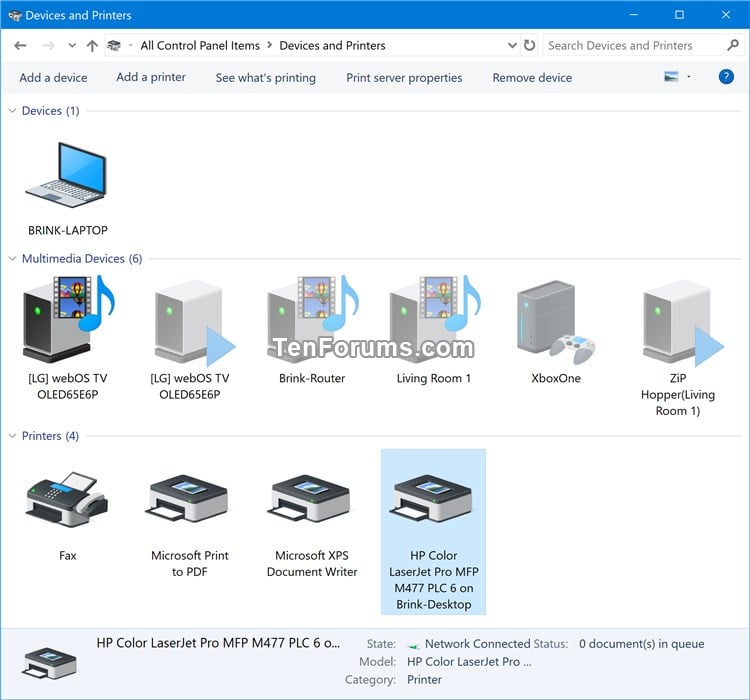Open the view options dropdown arrow
Screen dimensions: 750x700
[x=689, y=77]
